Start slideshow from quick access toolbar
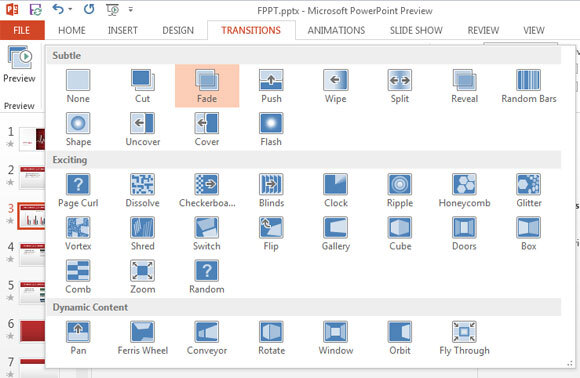The image size is (580, 378). [x=112, y=10]
